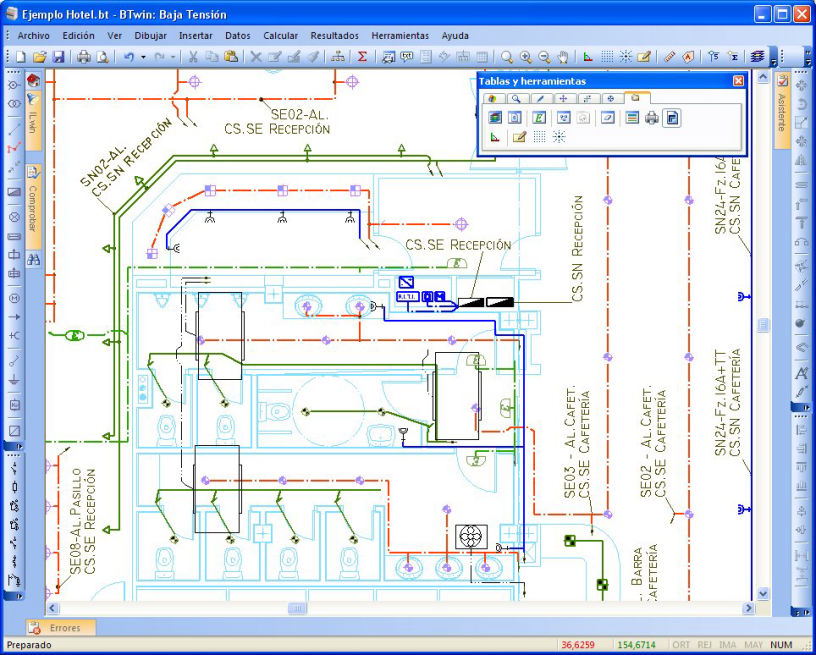Paste from clipboard in the main toolbar
Screen dimensions: 816x655
pyautogui.click(x=231, y=57)
